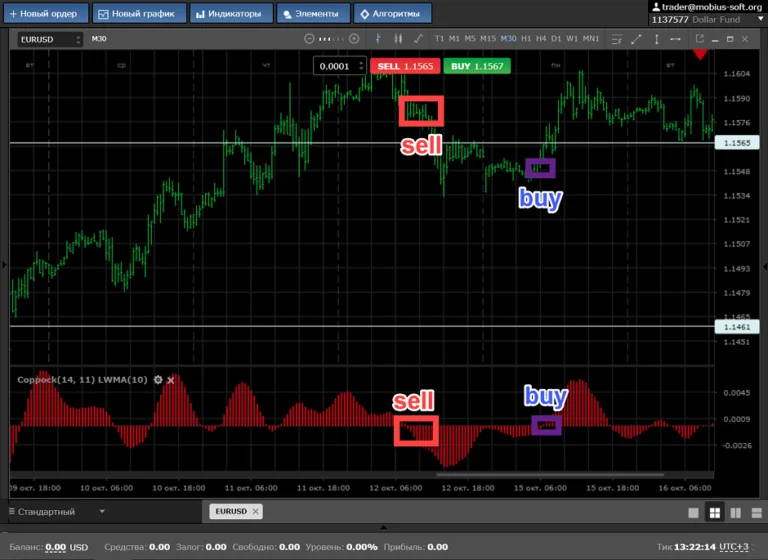Click the 1.1565 price level label
Viewport: 768px width, 560px height.
click(737, 143)
